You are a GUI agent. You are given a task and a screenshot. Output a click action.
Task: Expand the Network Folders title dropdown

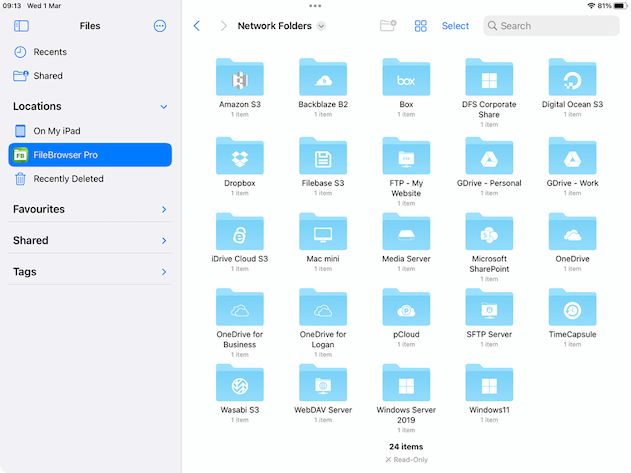click(x=321, y=26)
